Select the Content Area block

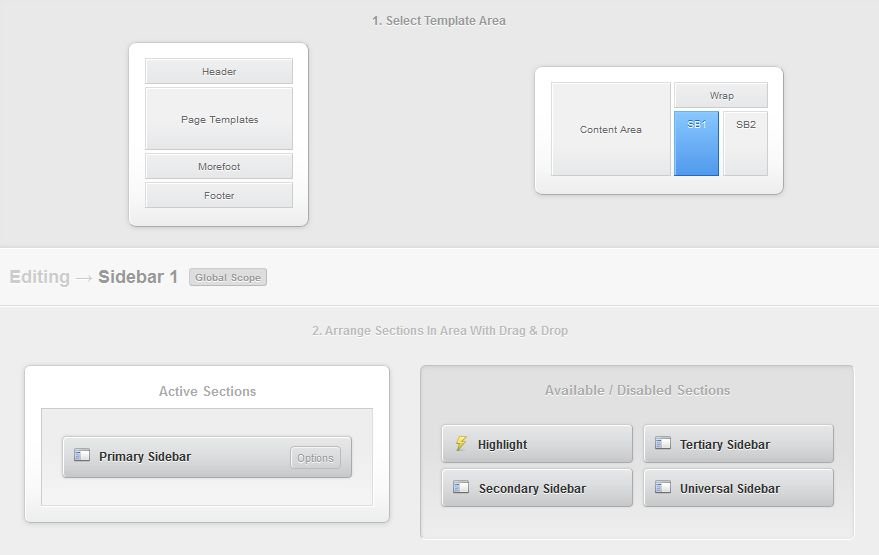click(x=611, y=130)
